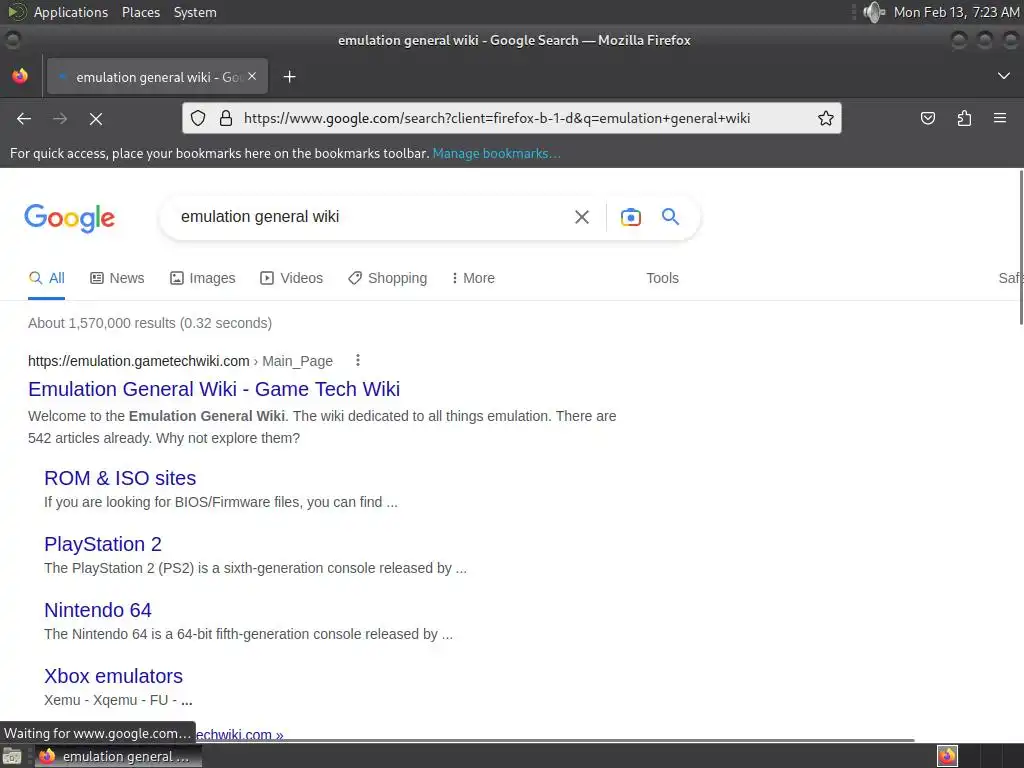The image size is (1024, 768).
Task: Open ROM & ISO sites link
Action: tap(120, 478)
